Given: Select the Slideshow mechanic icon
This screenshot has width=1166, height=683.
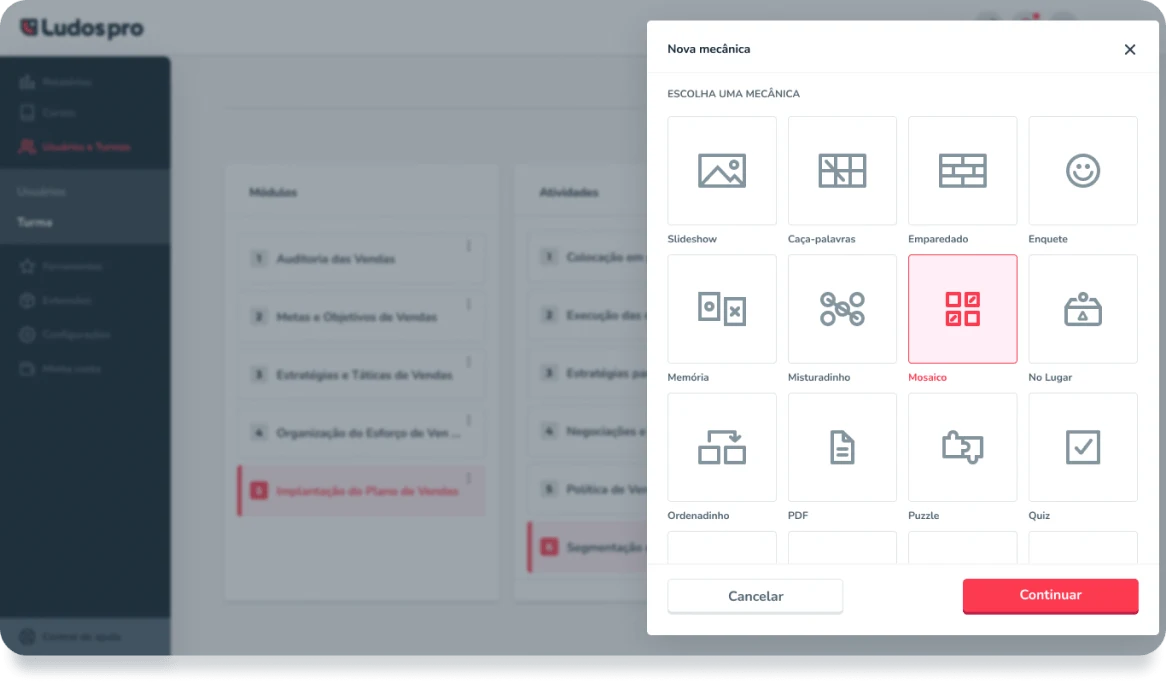Looking at the screenshot, I should point(722,171).
